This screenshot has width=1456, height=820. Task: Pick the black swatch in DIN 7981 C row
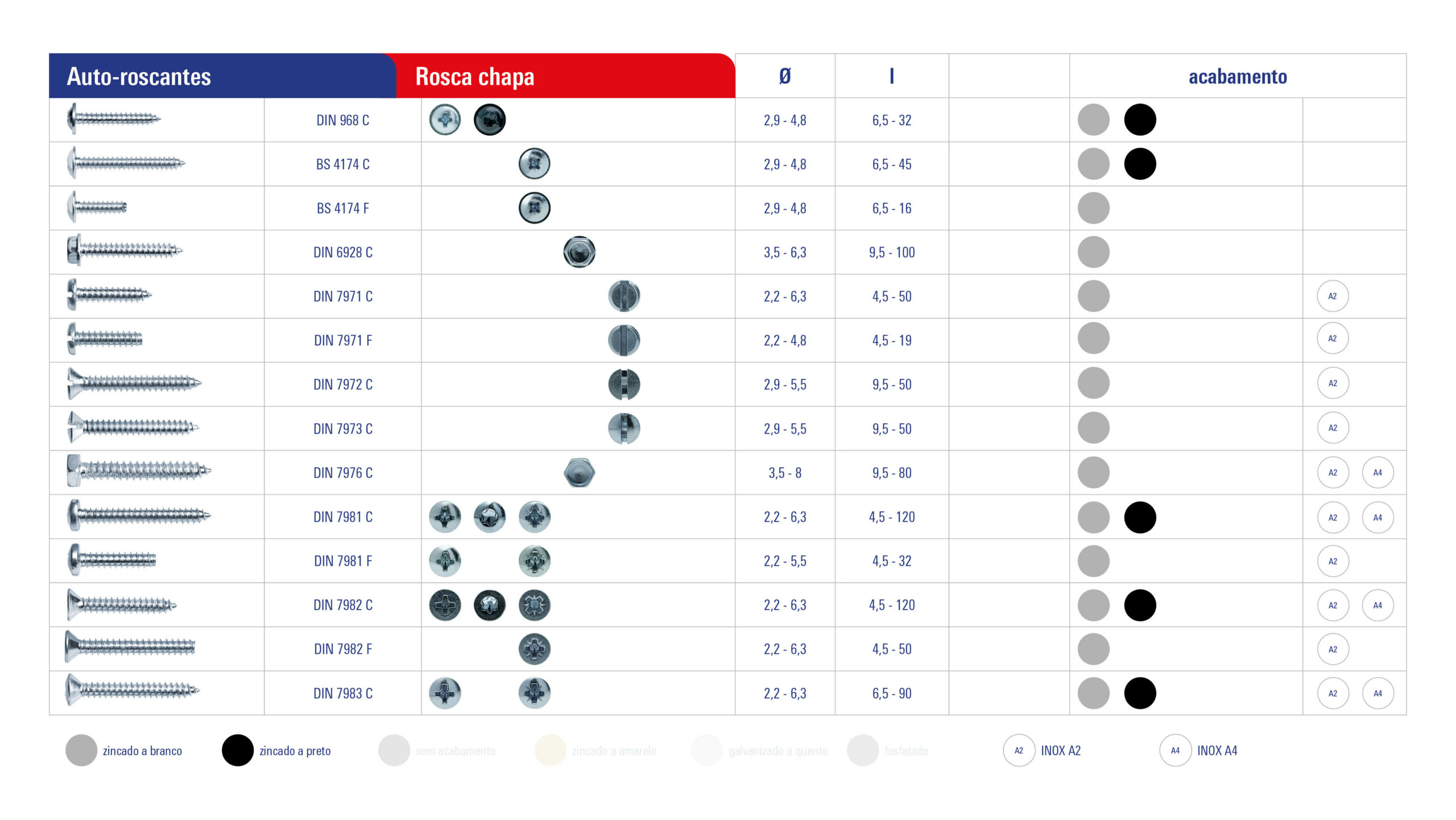tap(1140, 517)
